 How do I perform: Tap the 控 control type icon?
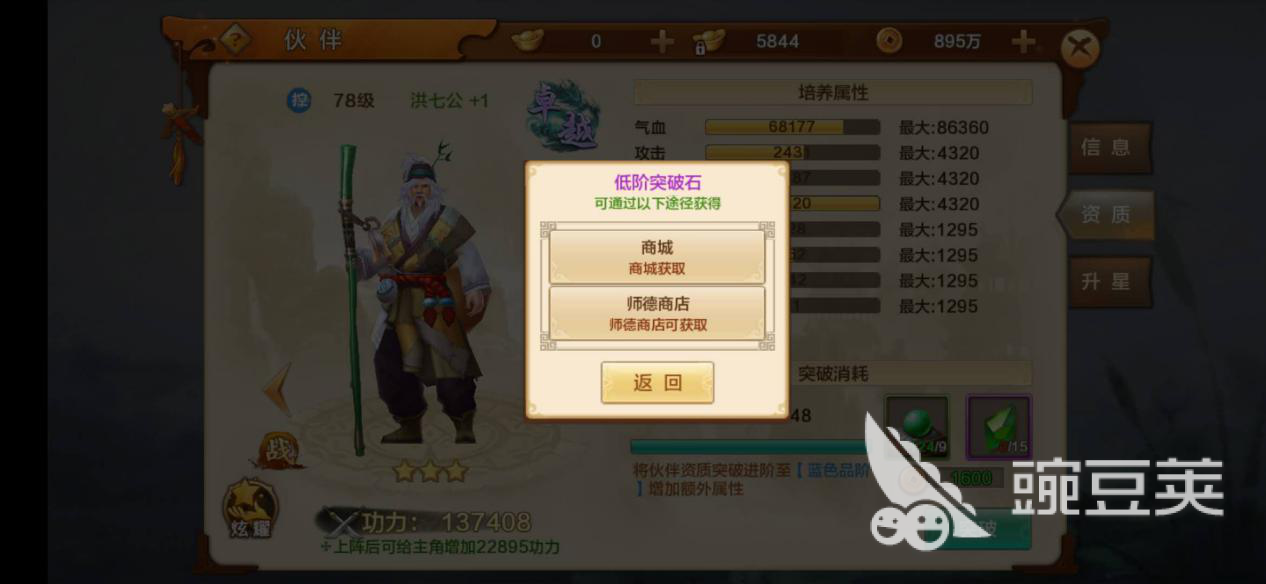(x=299, y=100)
